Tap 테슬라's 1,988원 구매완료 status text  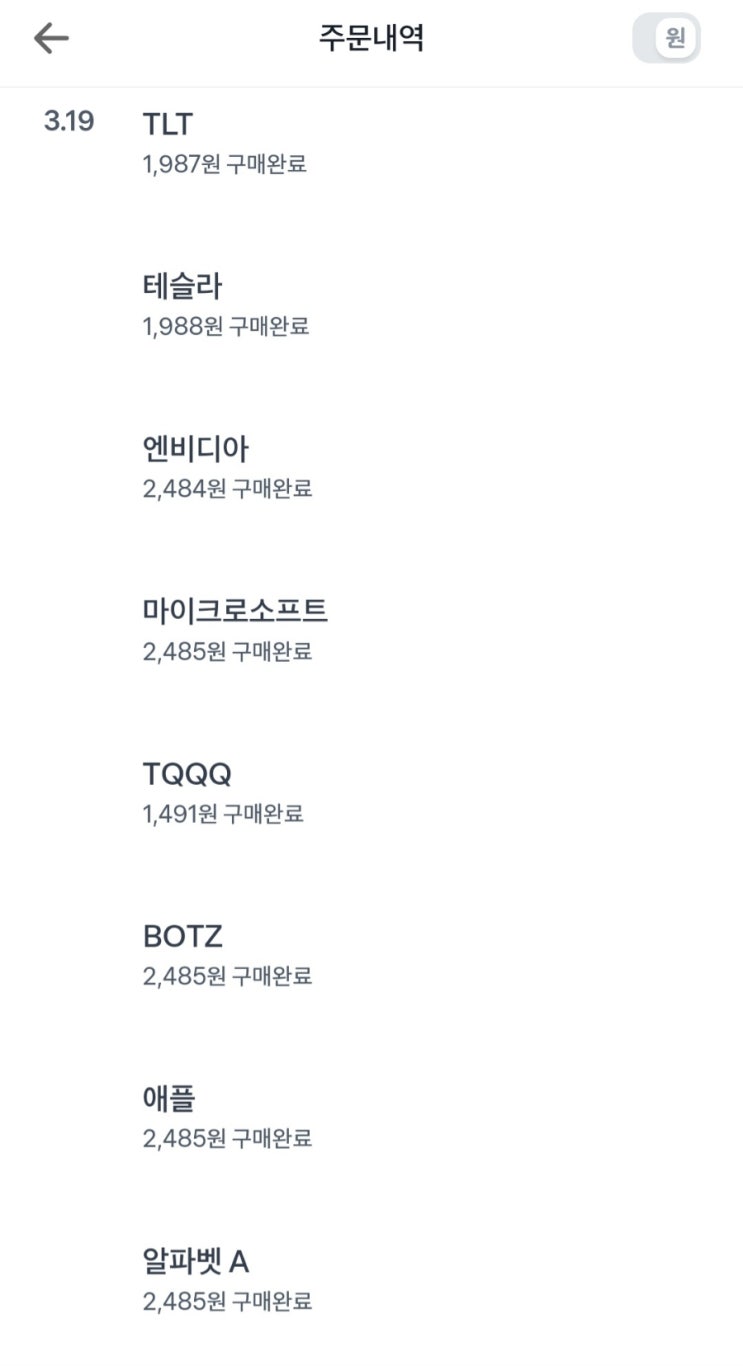pos(226,326)
